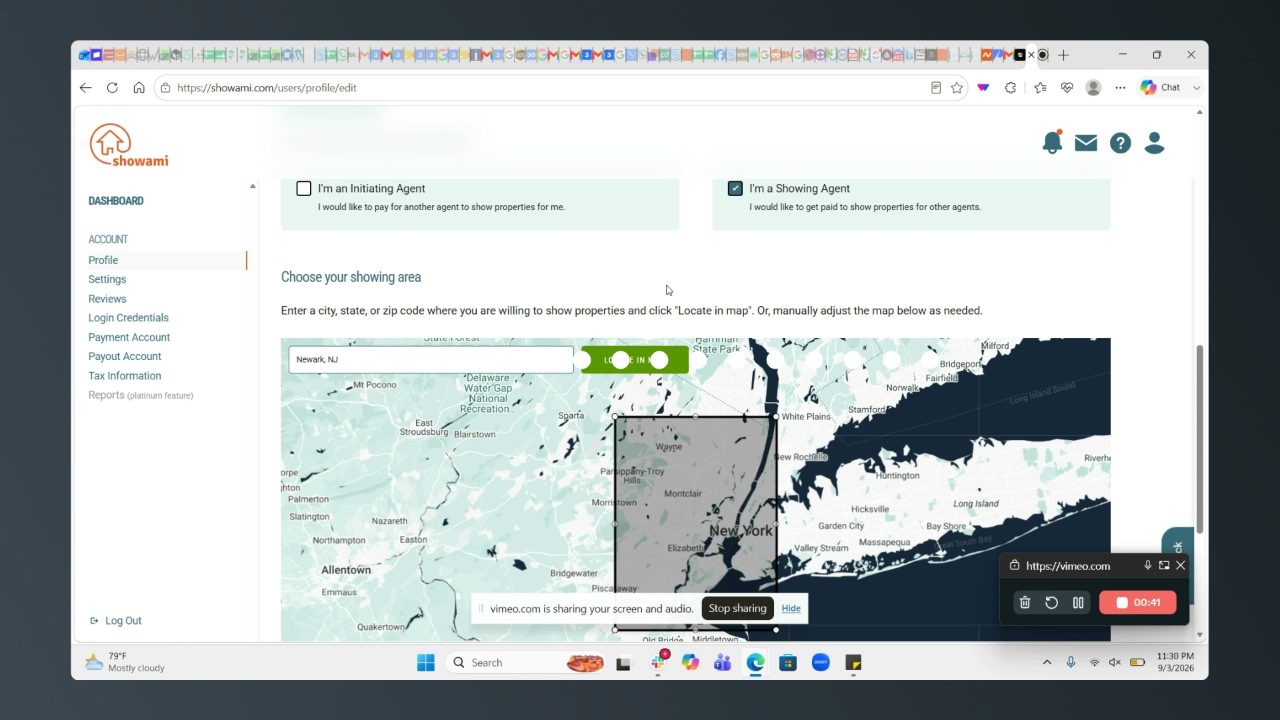Show hidden system tray icons chevron
This screenshot has height=720, width=1280.
[x=1047, y=662]
